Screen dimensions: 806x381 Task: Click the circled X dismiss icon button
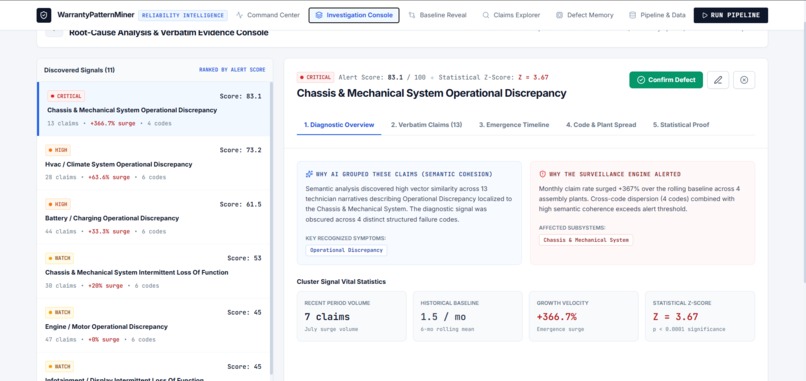(x=744, y=80)
